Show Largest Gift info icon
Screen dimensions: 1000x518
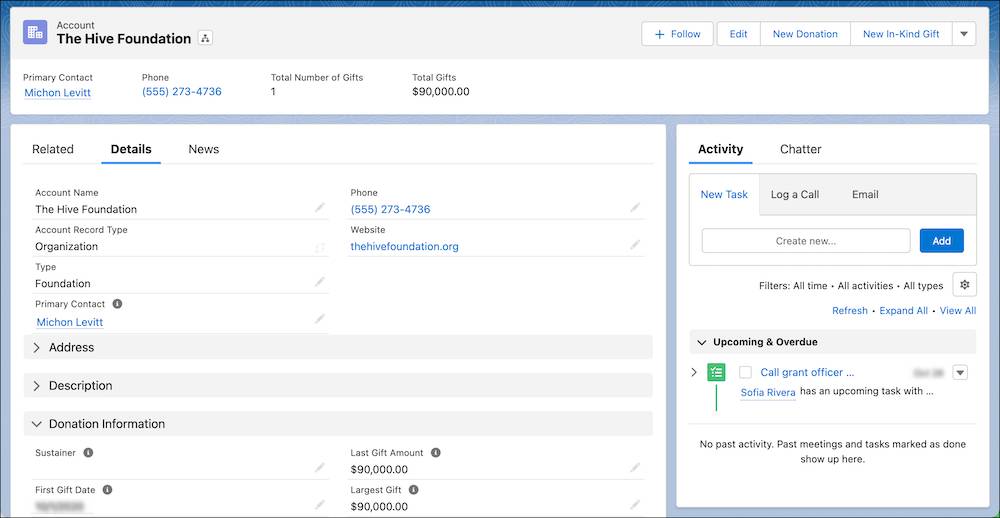pos(413,490)
